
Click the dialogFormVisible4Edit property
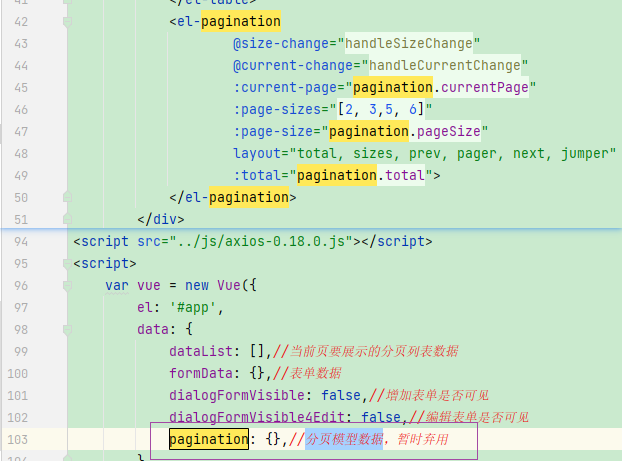257,417
